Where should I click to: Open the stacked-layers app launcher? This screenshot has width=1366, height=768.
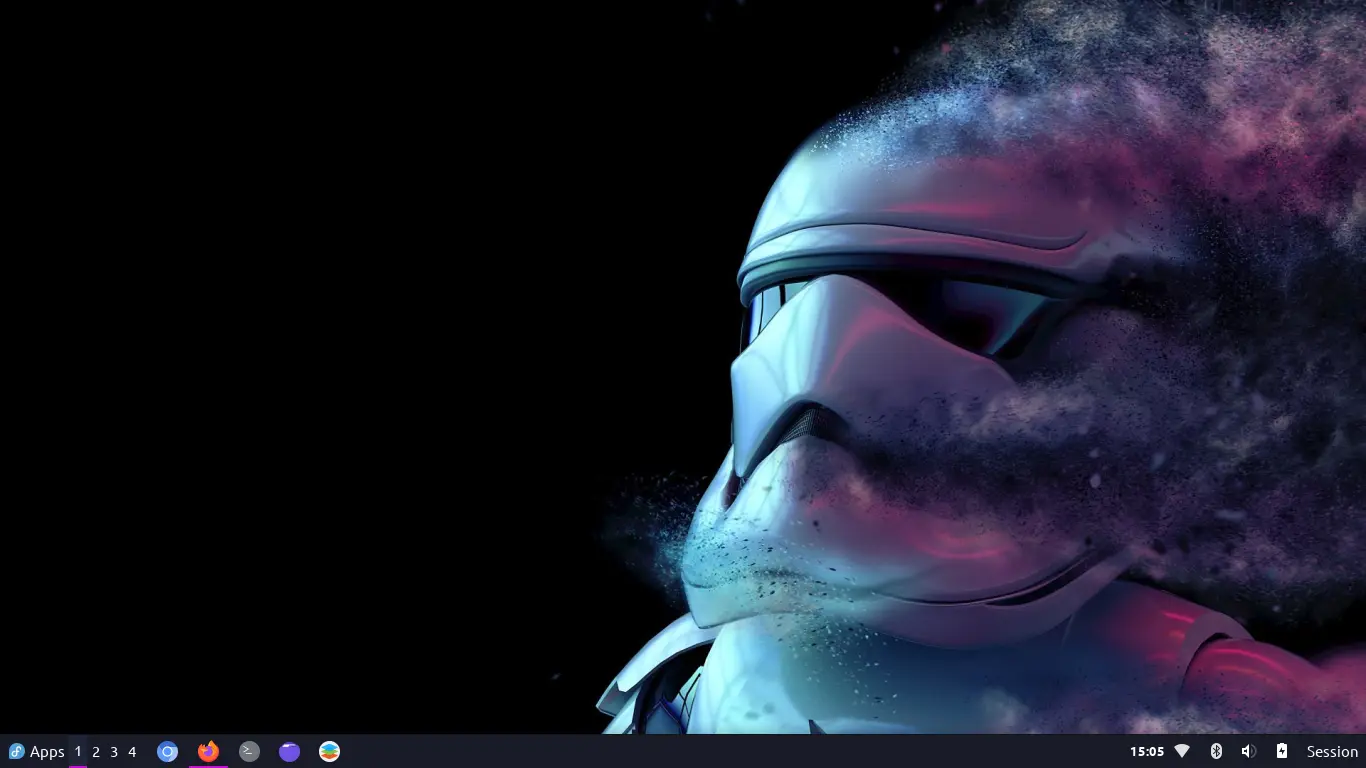click(329, 751)
